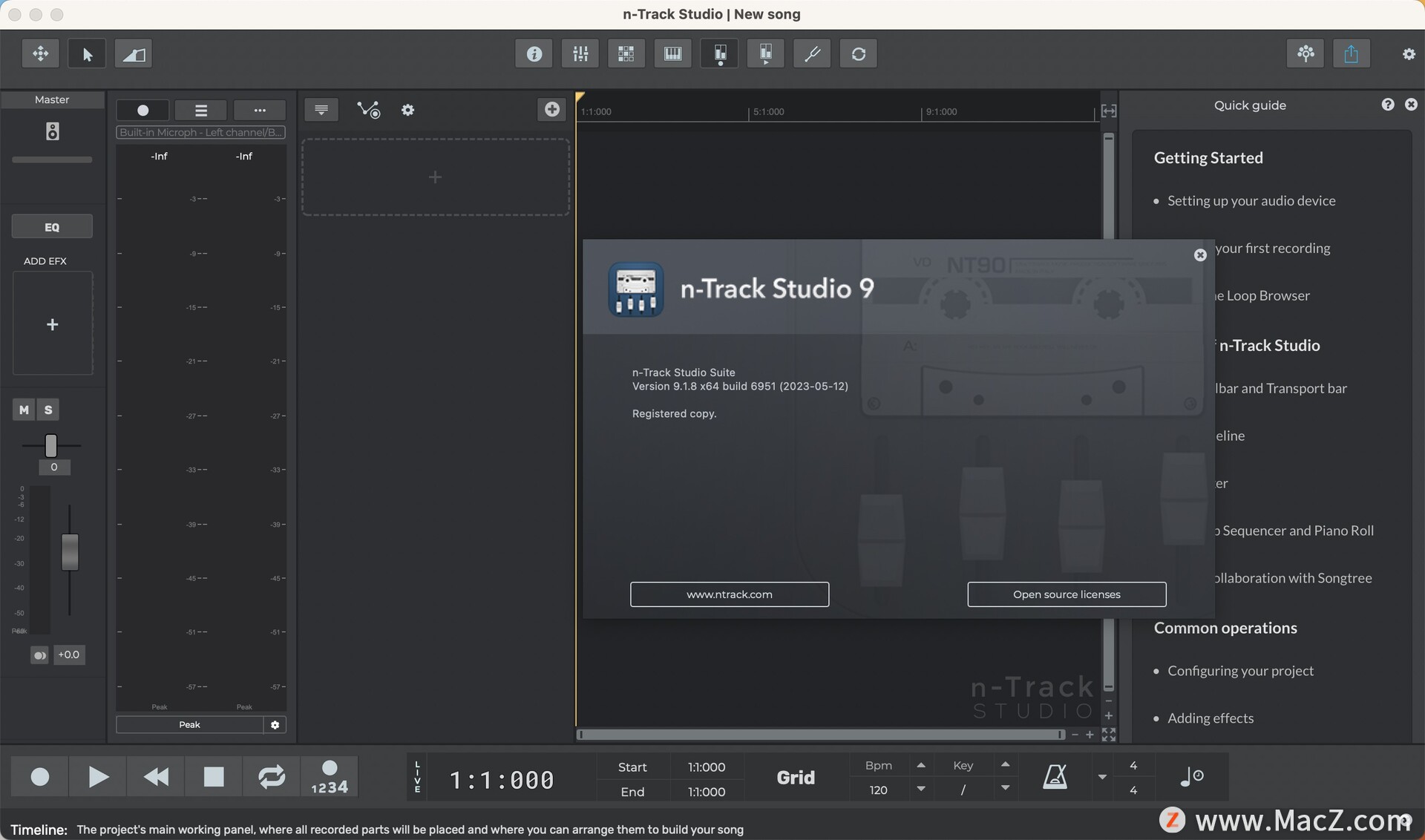The height and width of the screenshot is (840, 1425).
Task: Toggle the LIVE input monitoring button
Action: click(x=417, y=777)
